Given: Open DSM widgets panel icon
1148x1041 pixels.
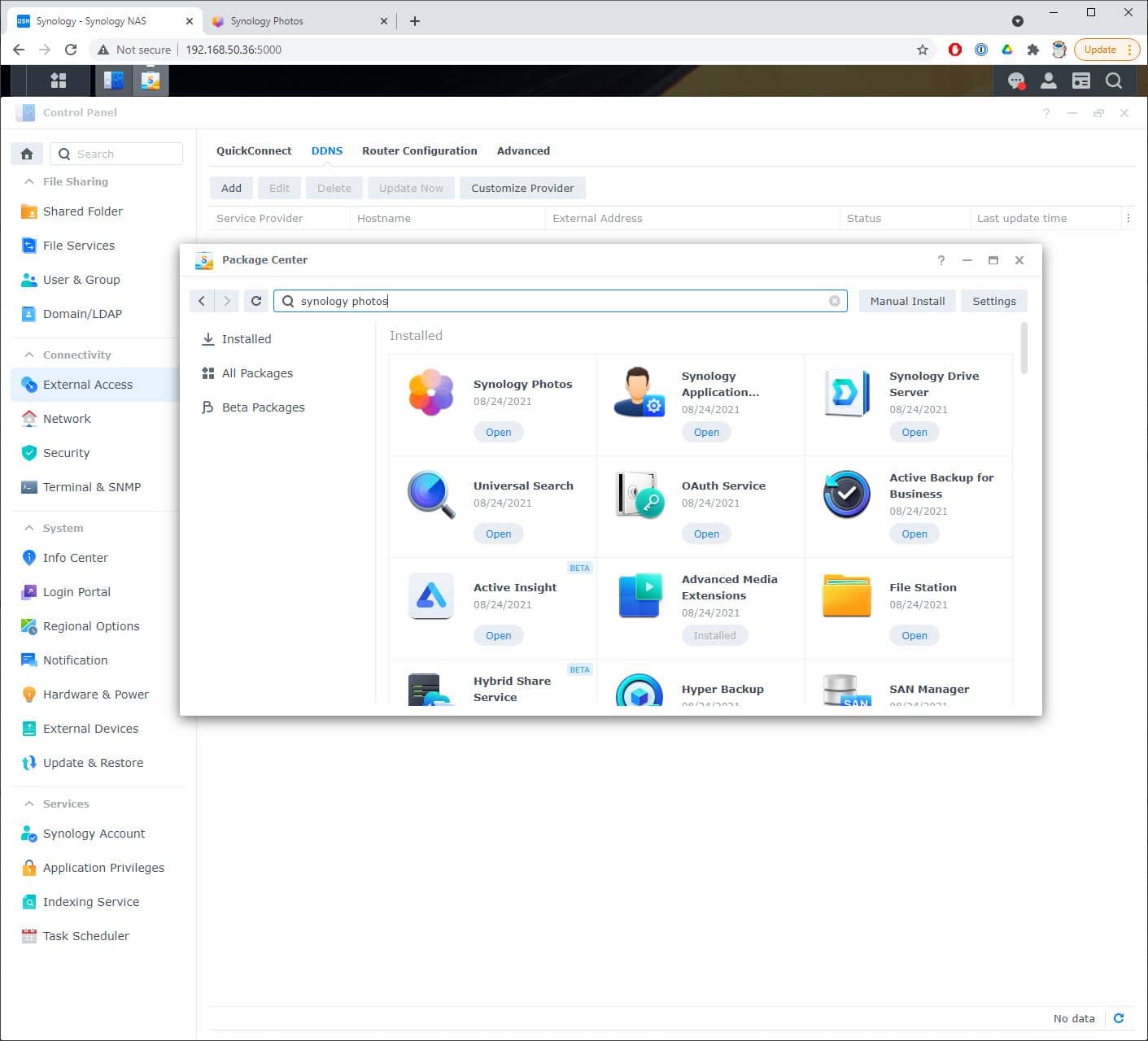Looking at the screenshot, I should click(x=1081, y=81).
